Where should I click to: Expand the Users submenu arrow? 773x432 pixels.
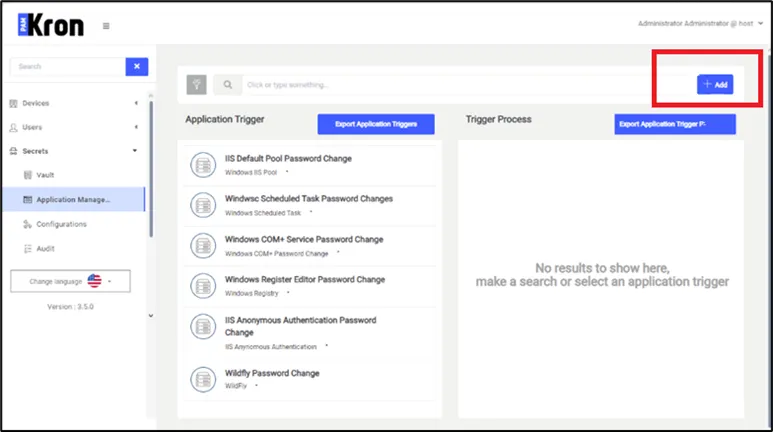(136, 127)
